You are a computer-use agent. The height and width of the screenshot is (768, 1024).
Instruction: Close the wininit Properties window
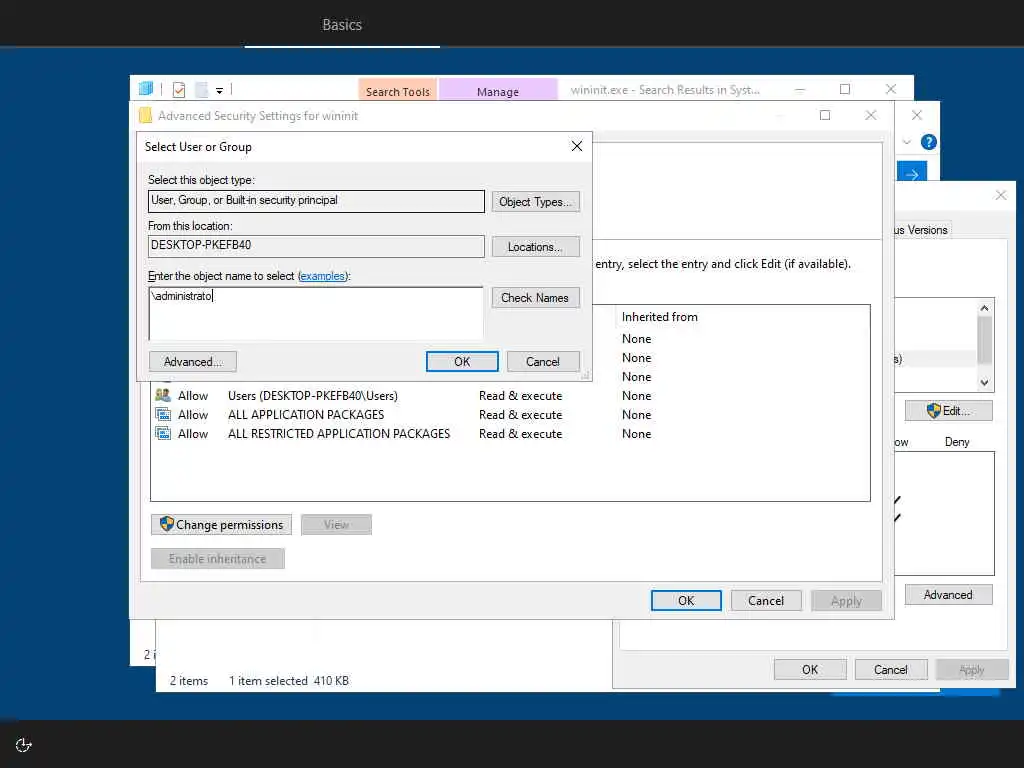(x=1000, y=195)
